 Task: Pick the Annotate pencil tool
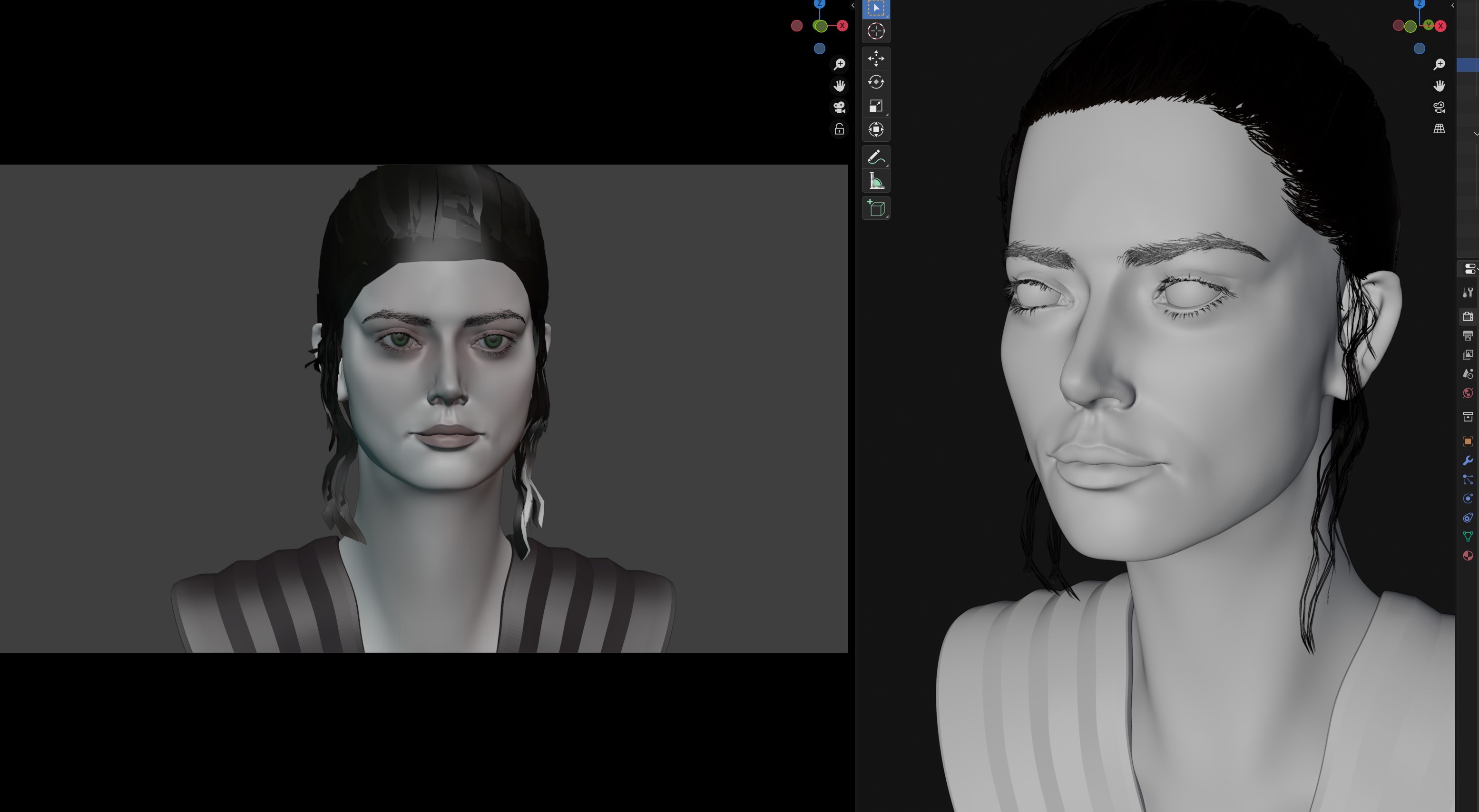876,157
